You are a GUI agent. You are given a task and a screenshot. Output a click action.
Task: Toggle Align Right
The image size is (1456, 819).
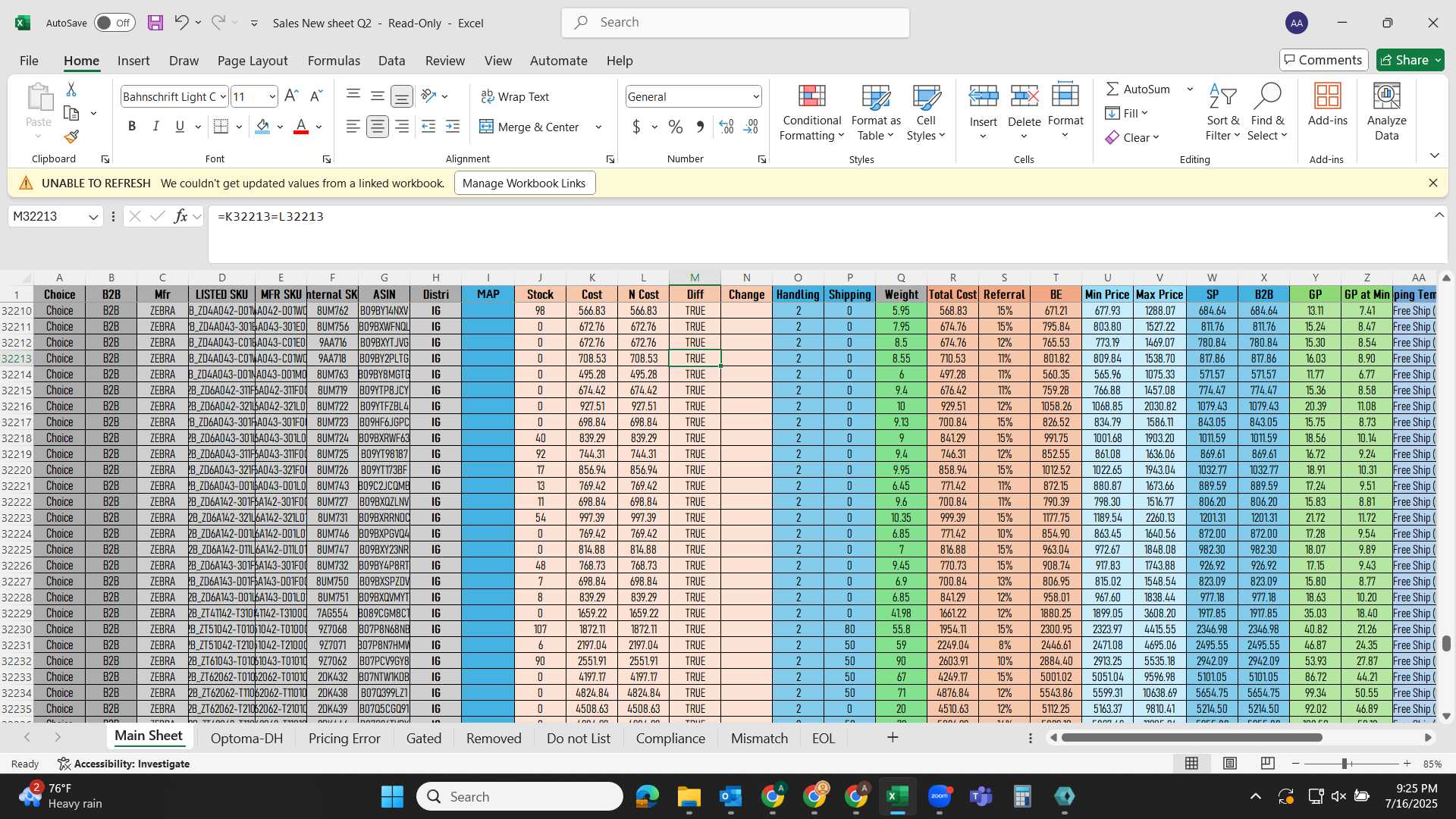pyautogui.click(x=402, y=127)
